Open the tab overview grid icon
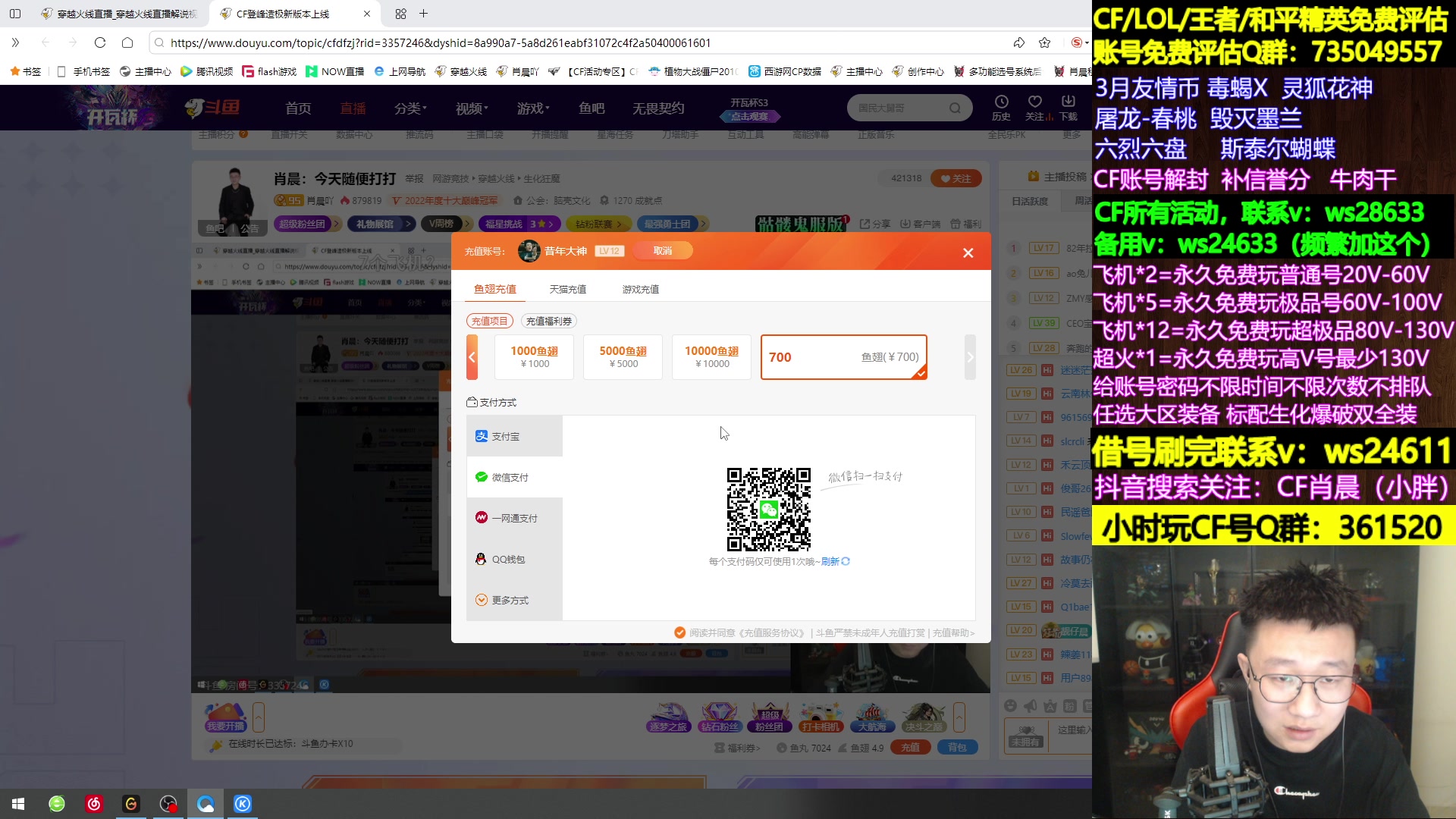The image size is (1456, 819). [400, 14]
